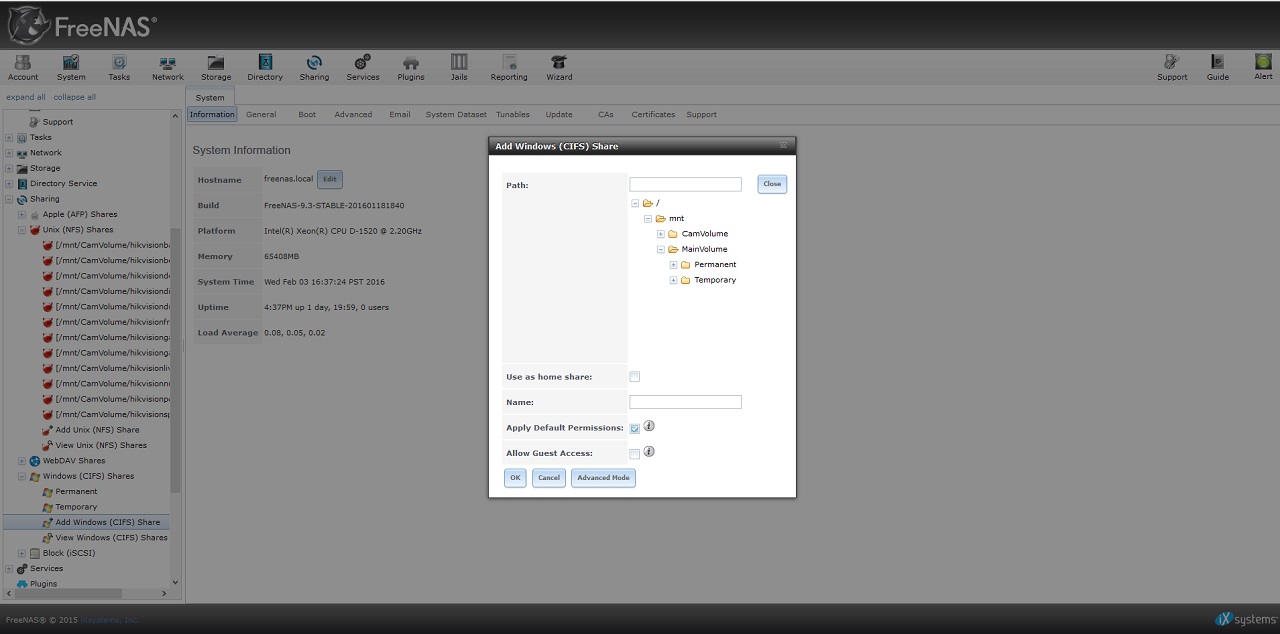Focus the Path input field
Image resolution: width=1280 pixels, height=634 pixels.
[x=685, y=184]
